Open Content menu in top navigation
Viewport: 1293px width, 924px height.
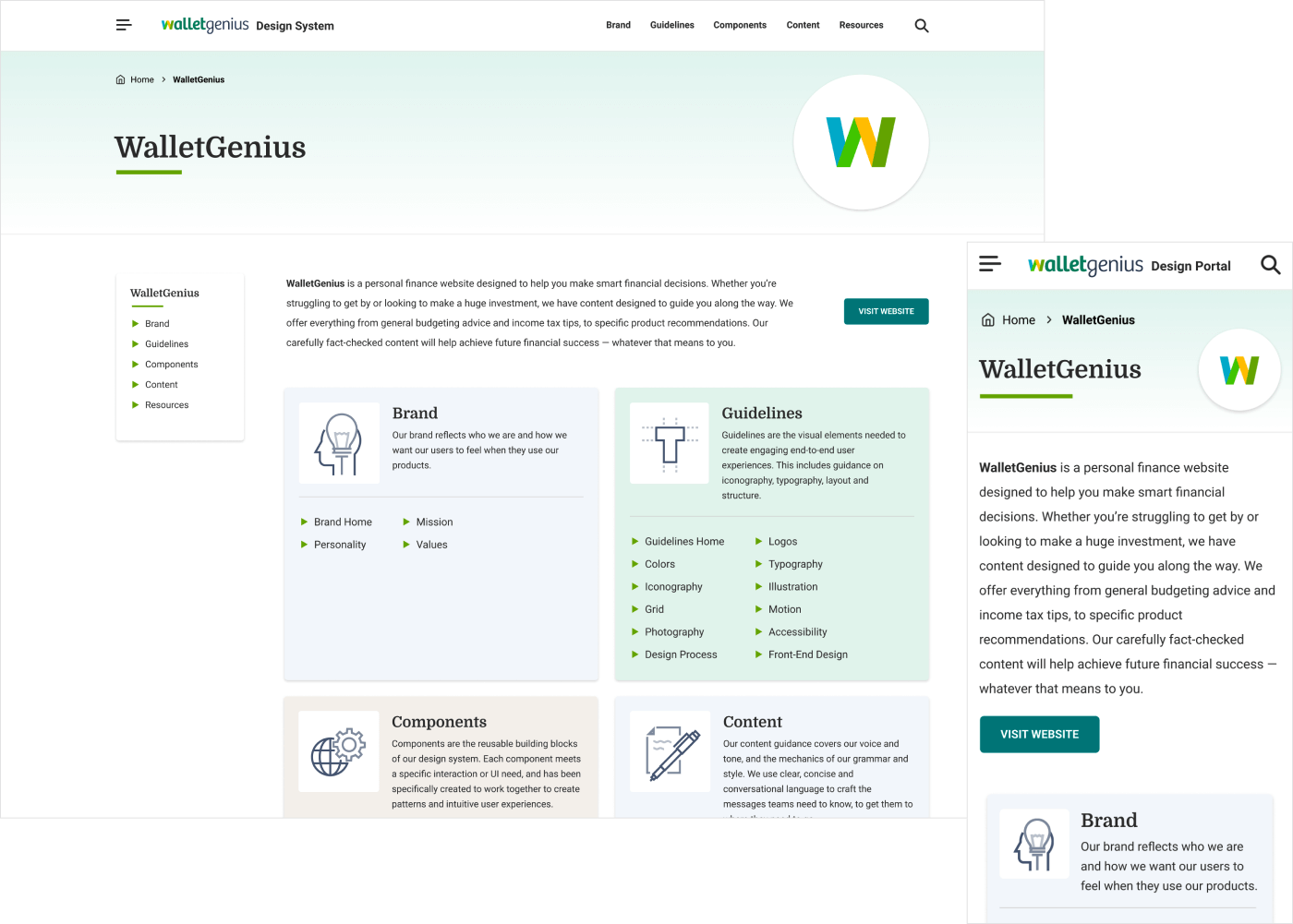point(803,25)
